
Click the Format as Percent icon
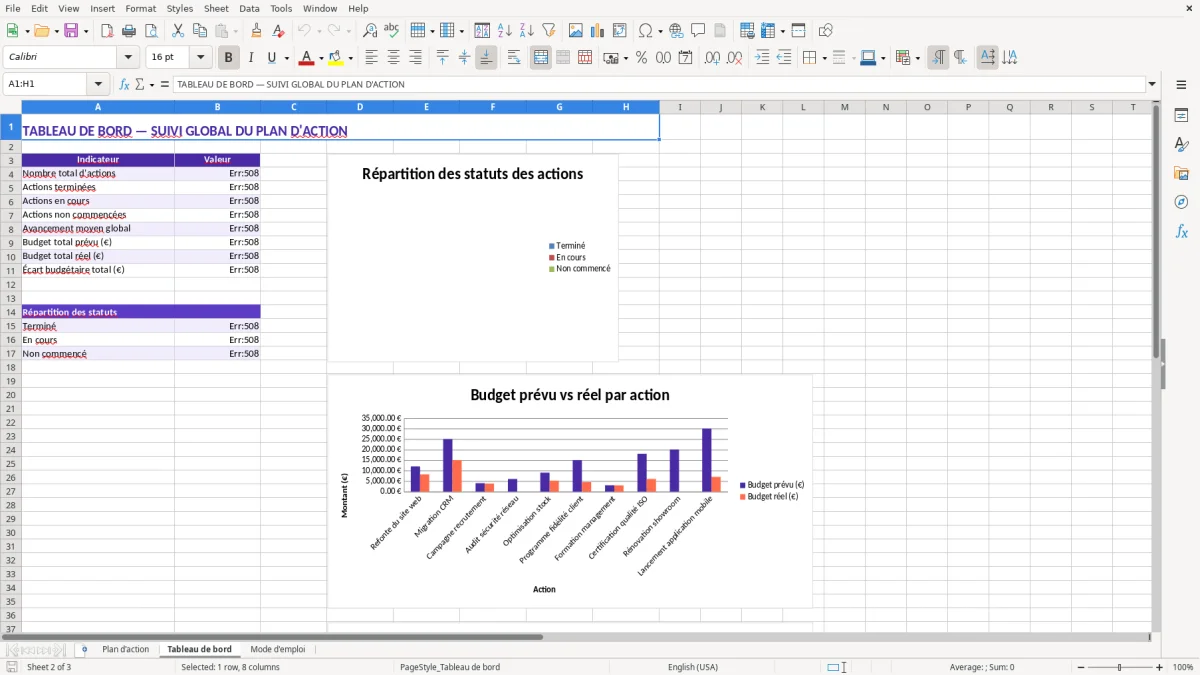pyautogui.click(x=641, y=58)
